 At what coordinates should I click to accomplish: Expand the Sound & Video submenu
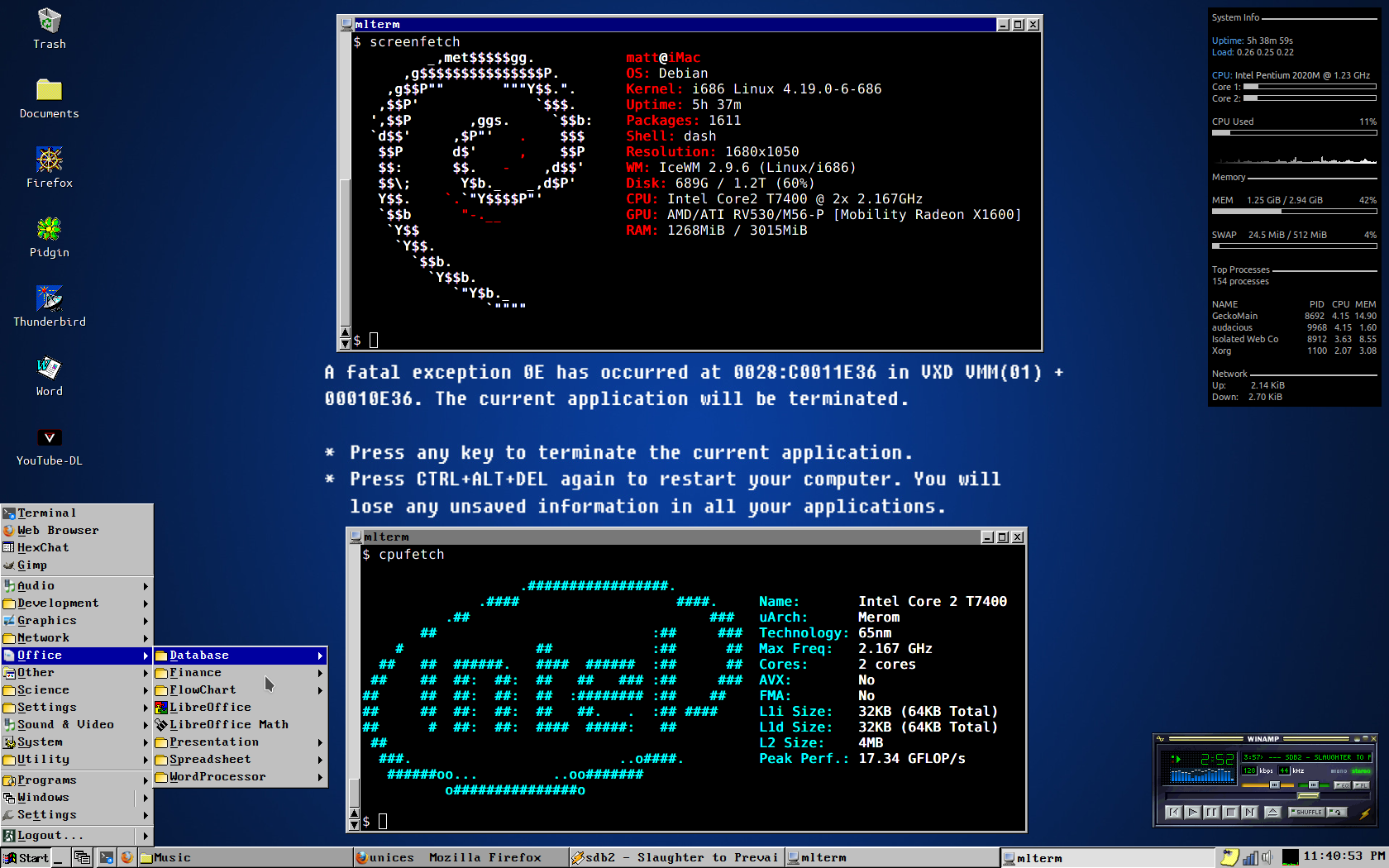(77, 725)
